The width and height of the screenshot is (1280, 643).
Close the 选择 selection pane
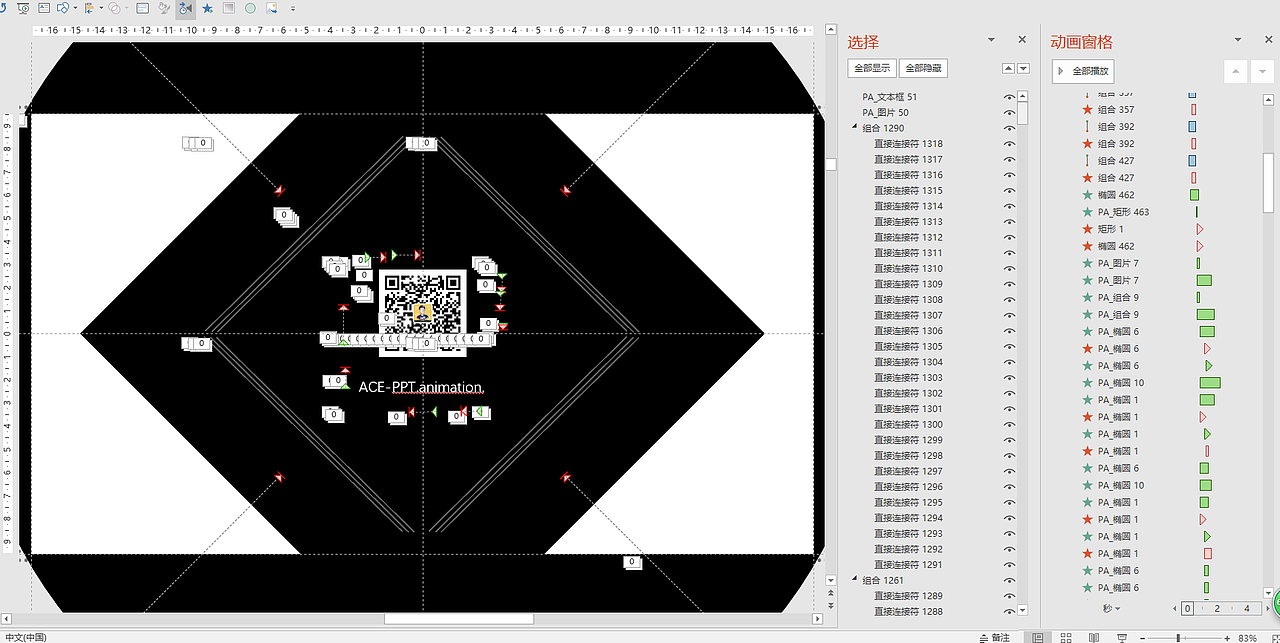point(1022,40)
